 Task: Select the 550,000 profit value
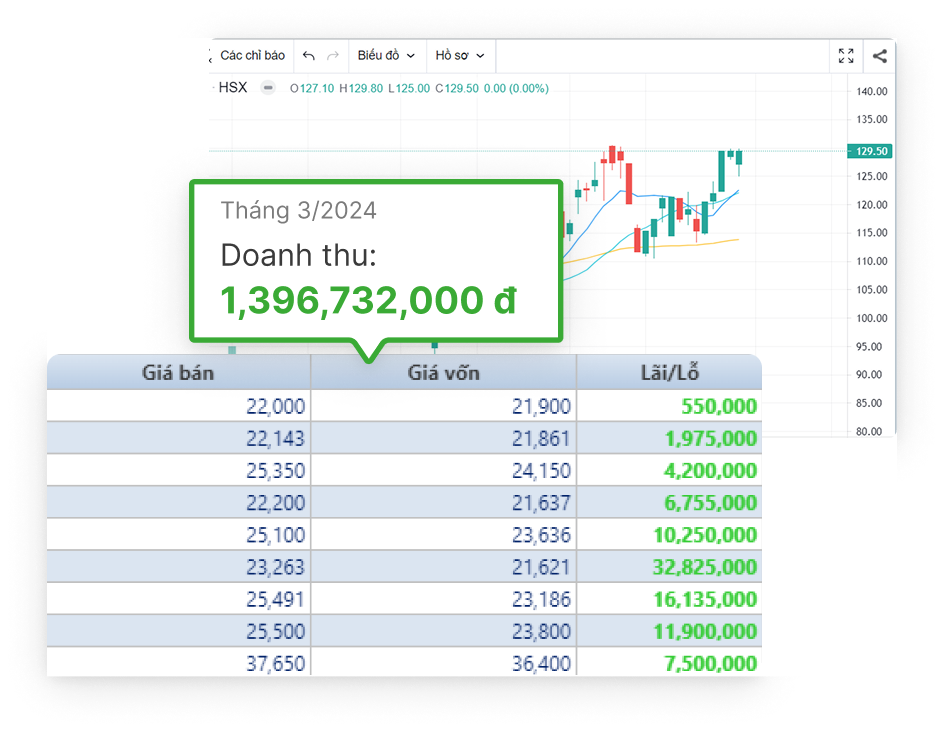click(x=719, y=406)
